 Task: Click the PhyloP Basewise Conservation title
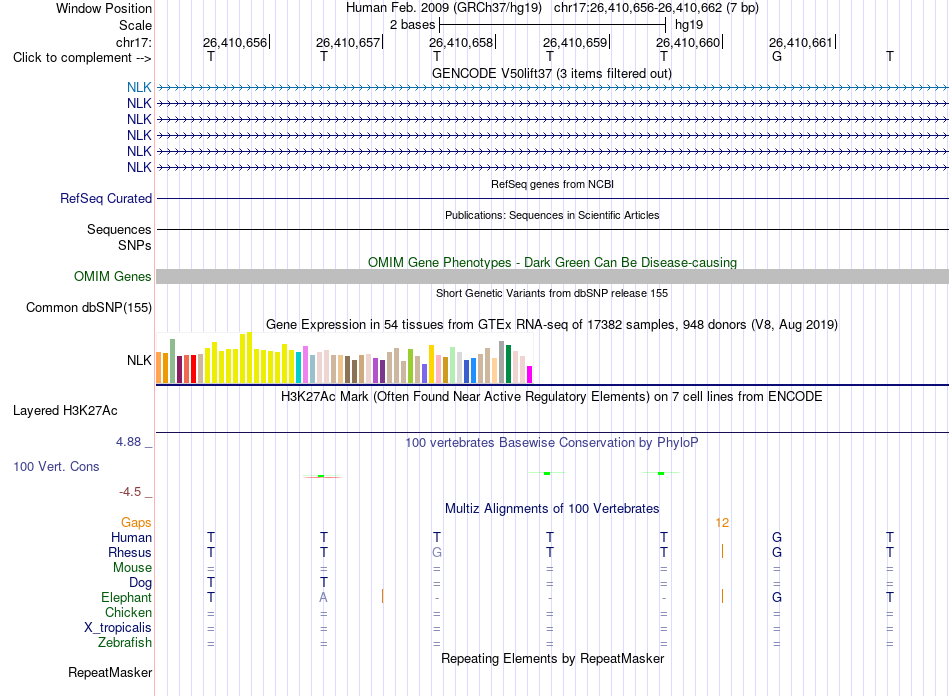point(552,443)
